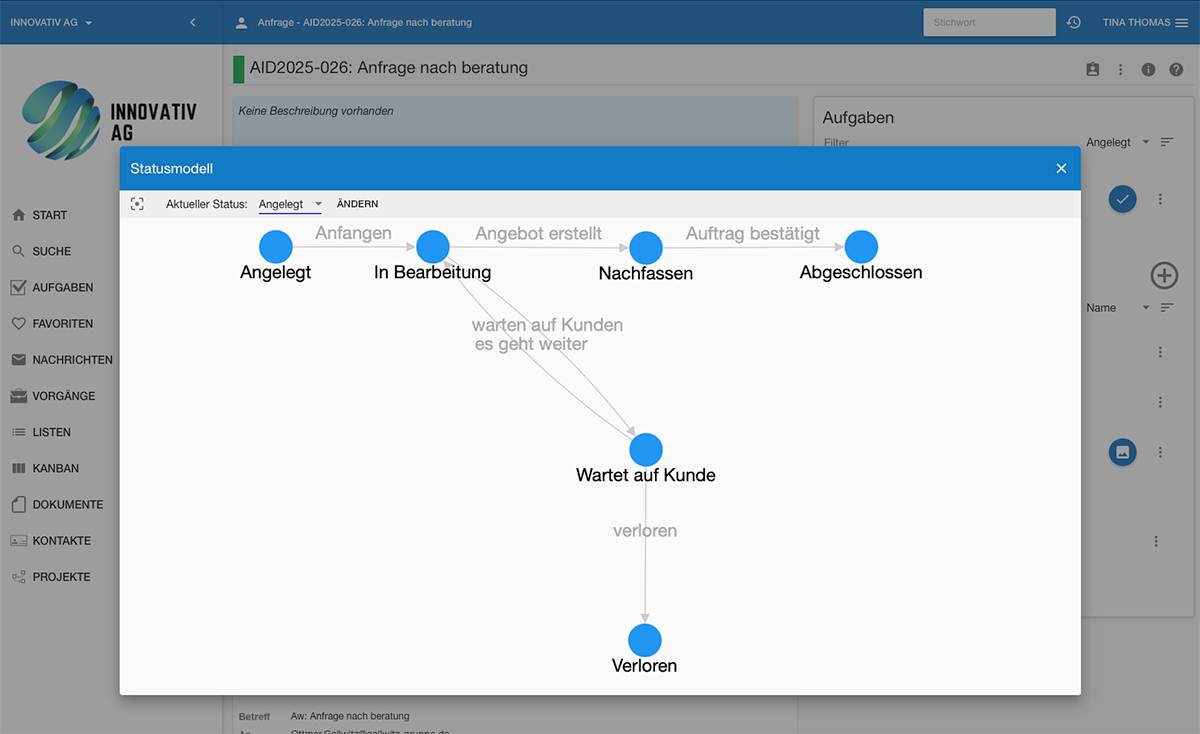Toggle the blue task checkmark in Aufgaben
1200x734 pixels.
point(1122,199)
